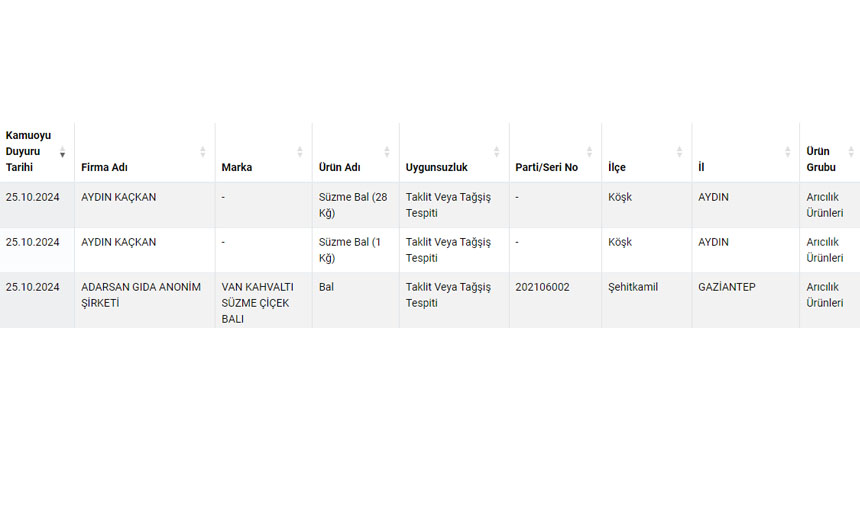Sort İlçe column using arrow icon
This screenshot has width=860, height=505.
pyautogui.click(x=680, y=152)
